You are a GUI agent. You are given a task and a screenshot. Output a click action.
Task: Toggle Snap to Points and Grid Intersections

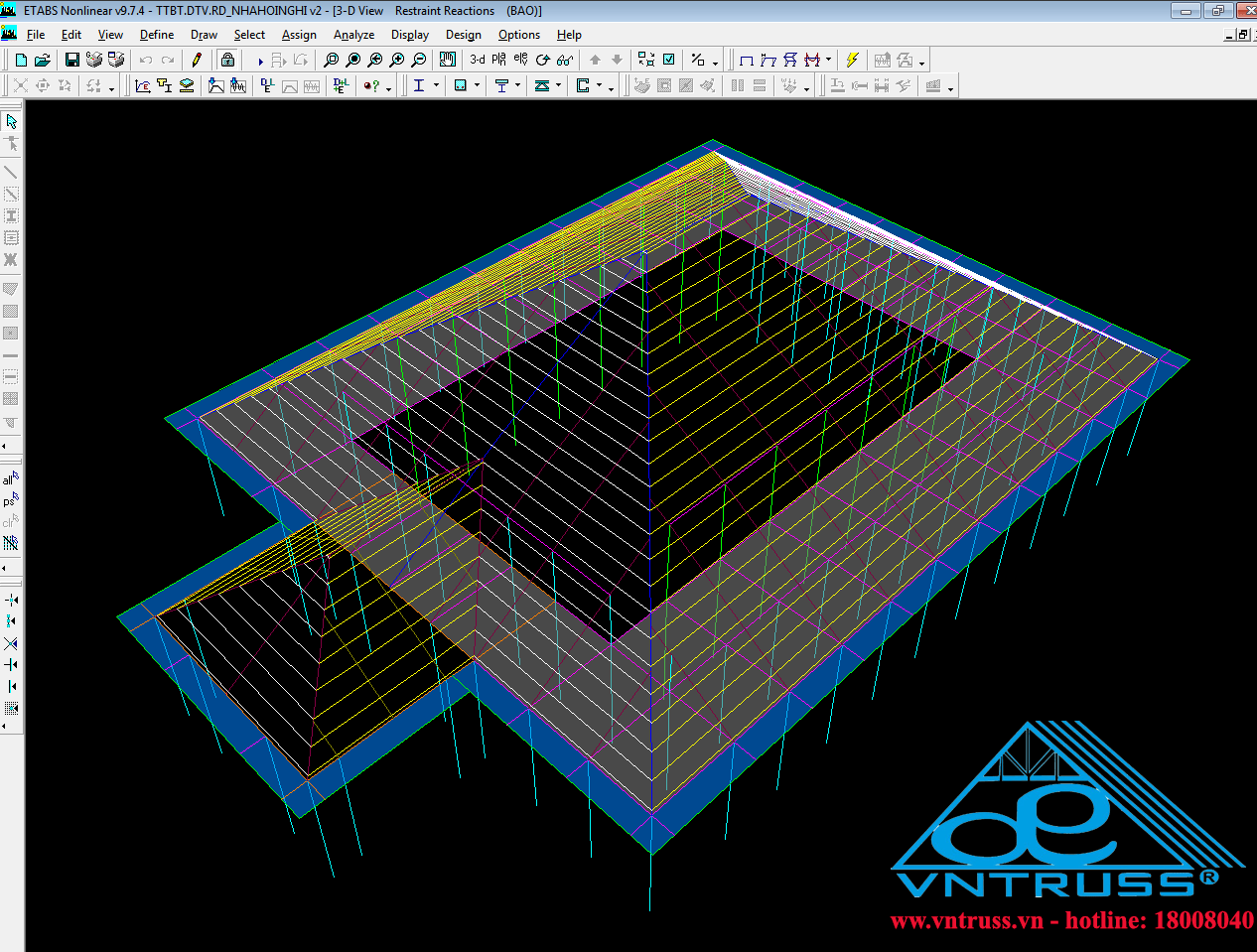(x=11, y=600)
